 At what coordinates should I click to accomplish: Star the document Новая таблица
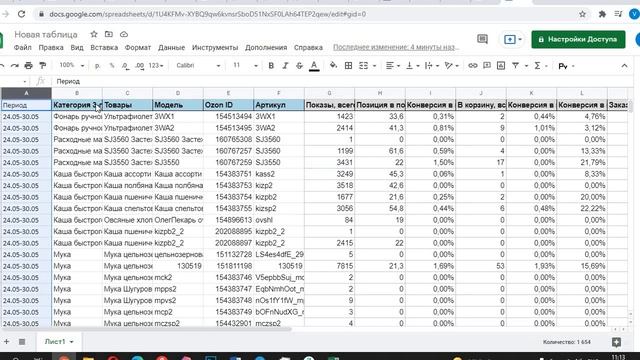[x=94, y=34]
